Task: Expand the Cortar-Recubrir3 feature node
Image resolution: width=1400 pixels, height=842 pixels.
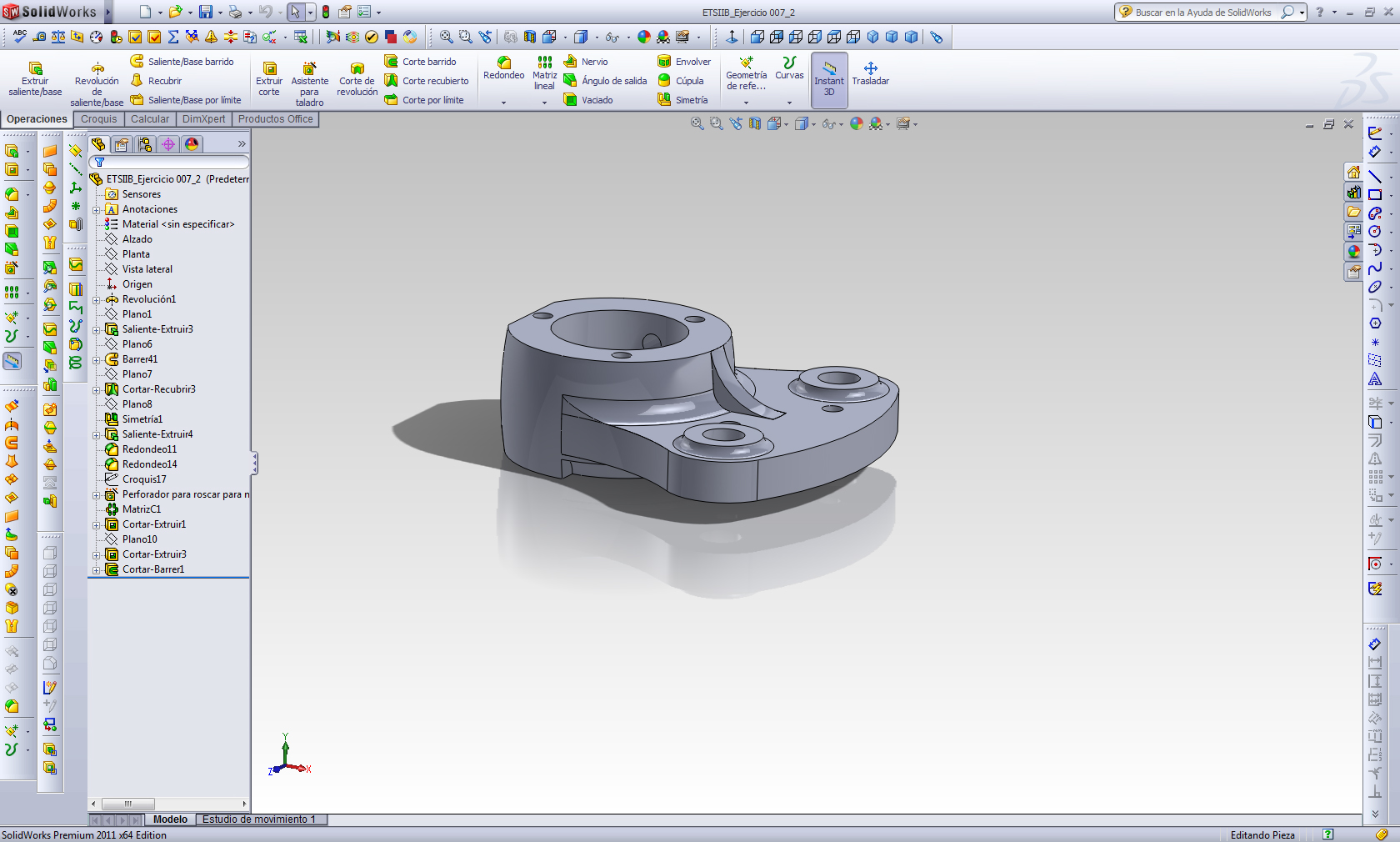Action: click(97, 390)
